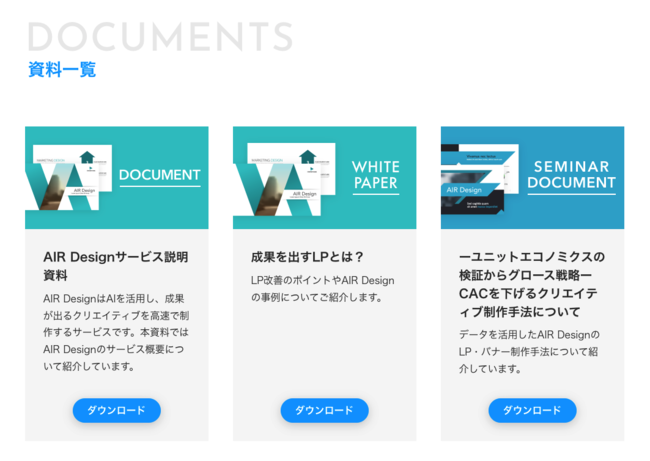650x461 pixels.
Task: Open the DOCUMENT banner thumbnail
Action: 116,177
